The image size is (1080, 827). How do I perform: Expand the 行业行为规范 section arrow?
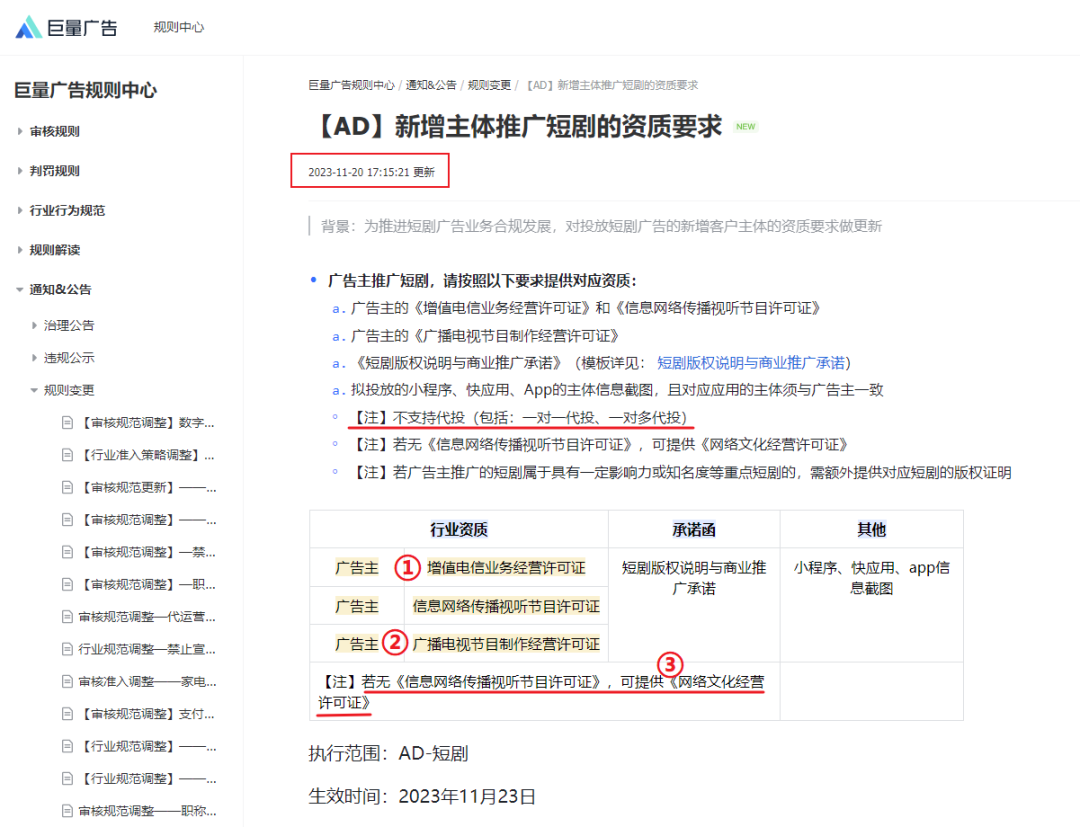[x=20, y=211]
